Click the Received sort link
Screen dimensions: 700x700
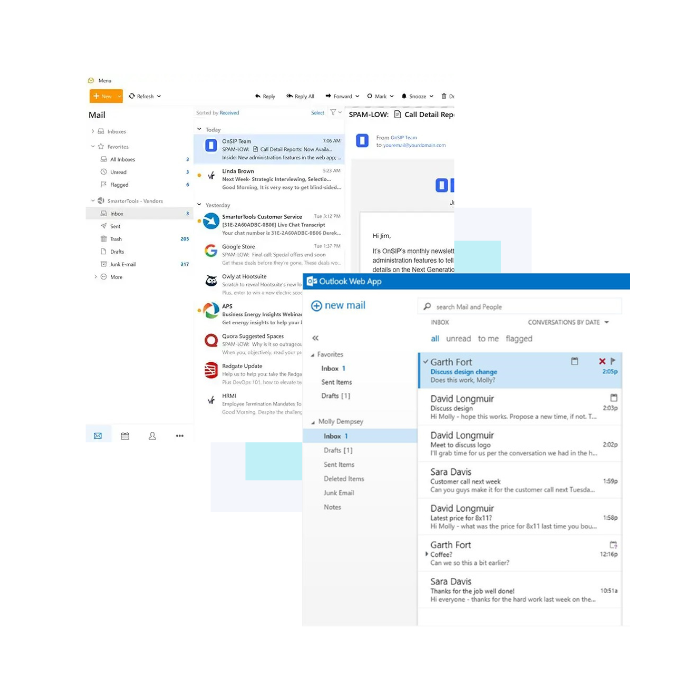point(229,113)
